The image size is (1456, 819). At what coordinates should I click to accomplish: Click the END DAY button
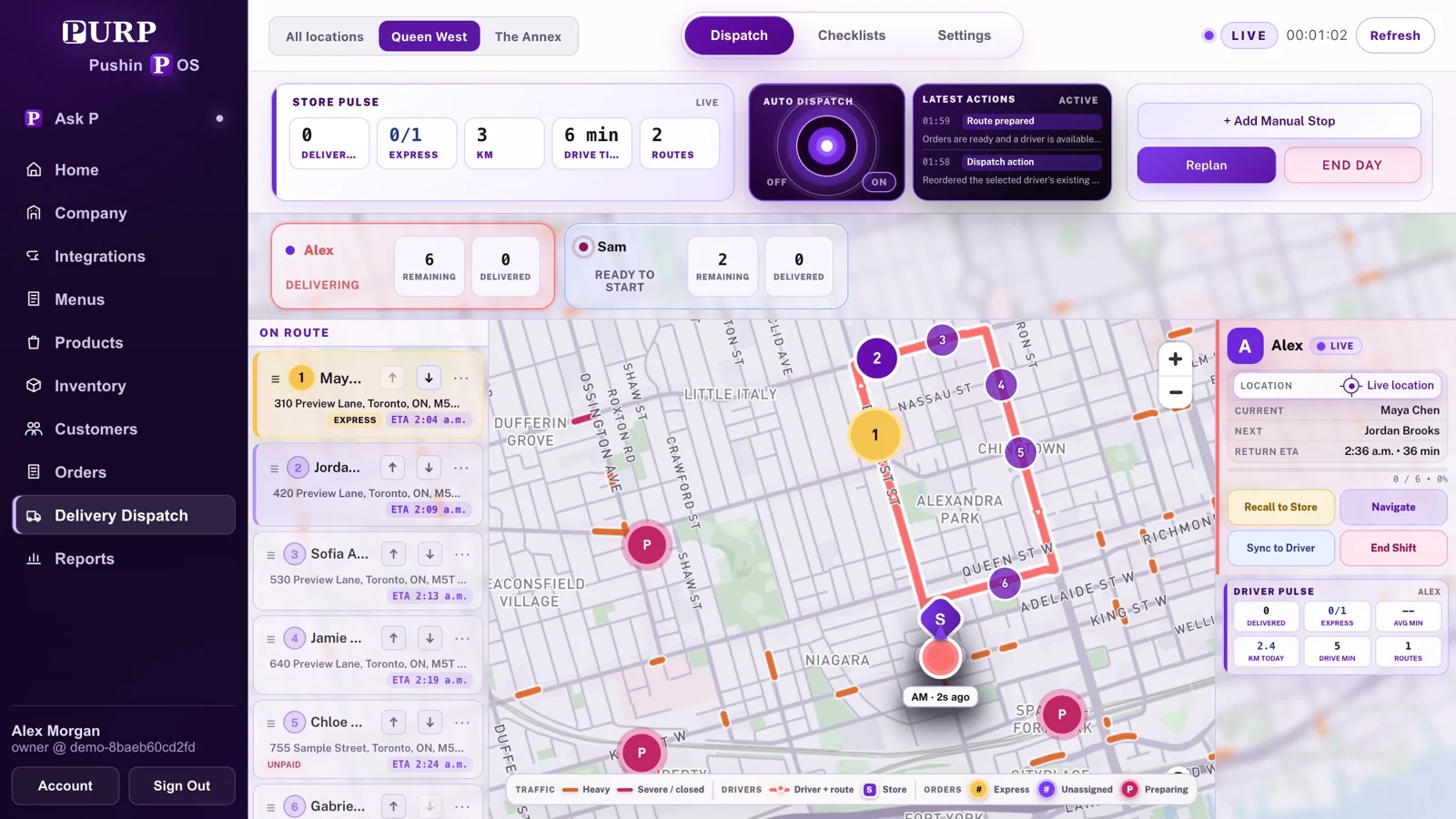pos(1351,165)
